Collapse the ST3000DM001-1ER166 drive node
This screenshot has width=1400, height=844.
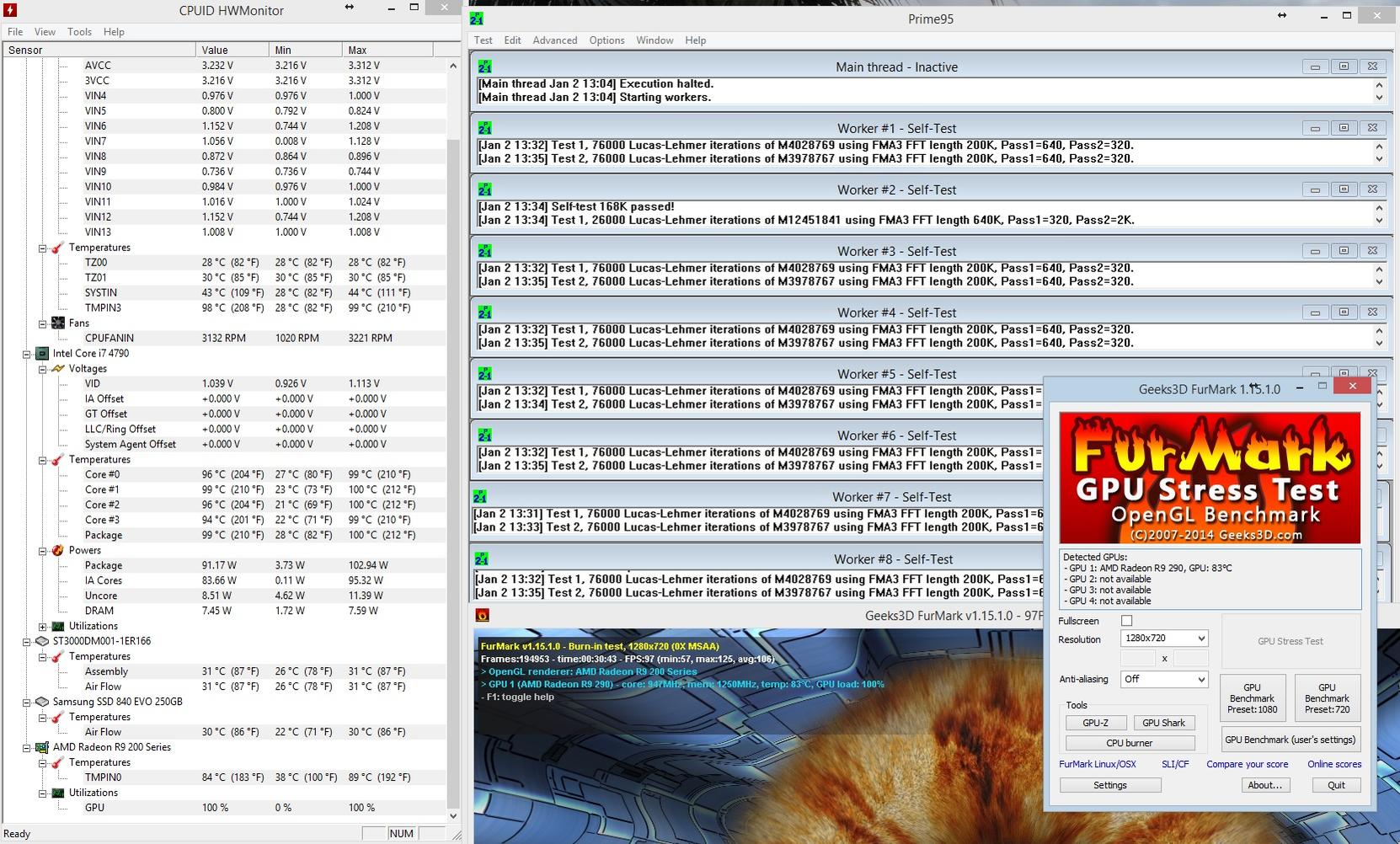click(x=27, y=642)
